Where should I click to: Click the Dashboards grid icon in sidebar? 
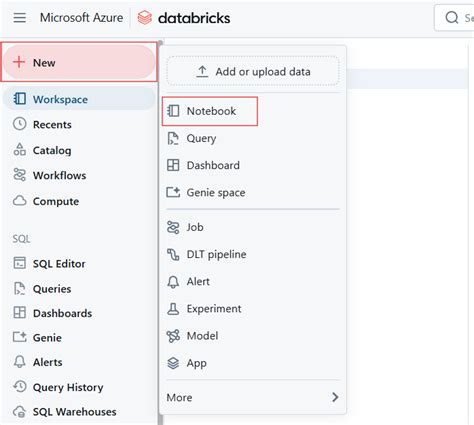coord(20,313)
